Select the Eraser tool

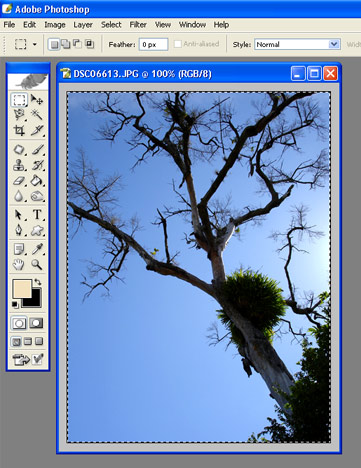[19, 181]
